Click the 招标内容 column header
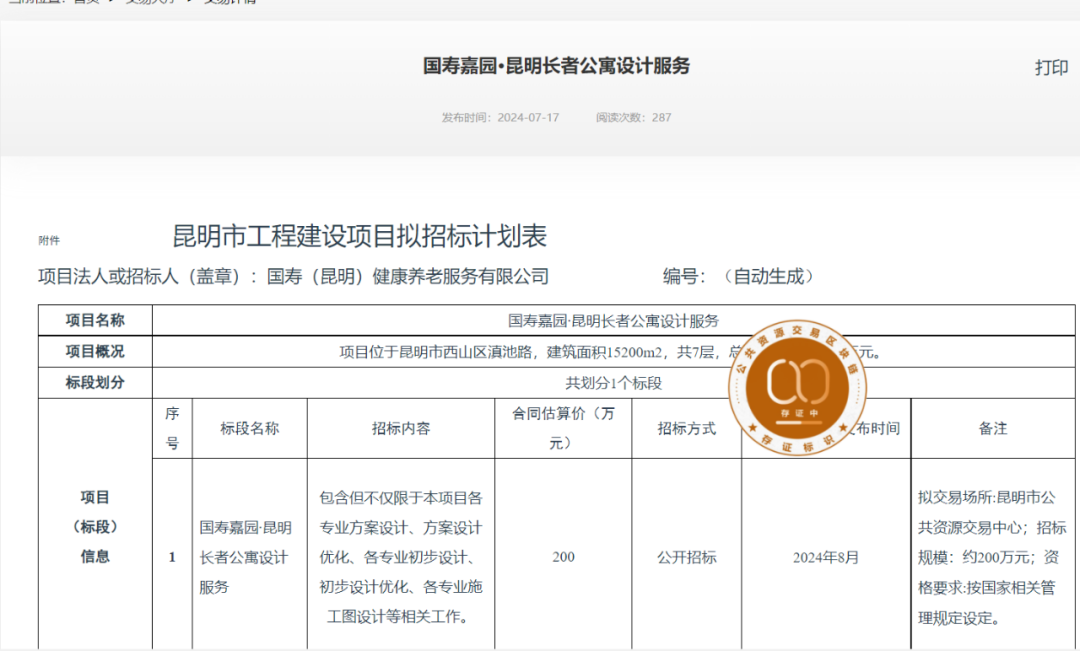This screenshot has height=651, width=1080. pyautogui.click(x=400, y=428)
